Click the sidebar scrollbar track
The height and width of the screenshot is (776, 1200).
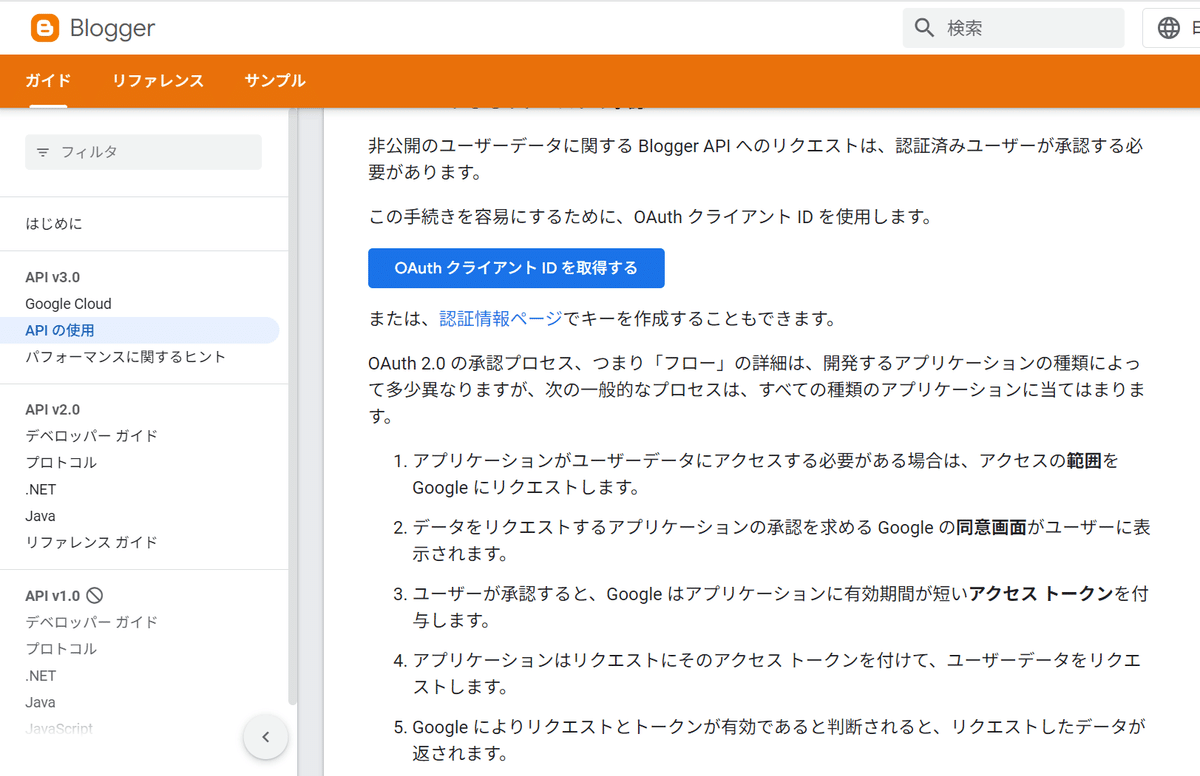pyautogui.click(x=292, y=400)
